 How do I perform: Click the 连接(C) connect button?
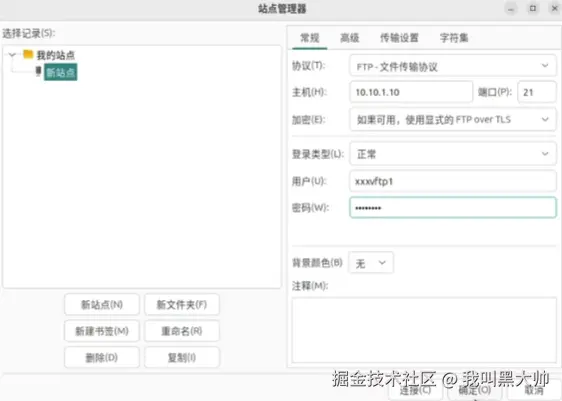[415, 390]
